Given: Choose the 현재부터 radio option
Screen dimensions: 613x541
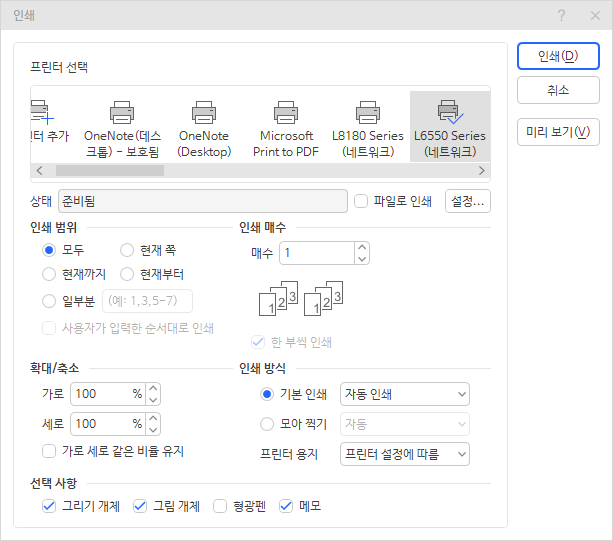Looking at the screenshot, I should (127, 274).
